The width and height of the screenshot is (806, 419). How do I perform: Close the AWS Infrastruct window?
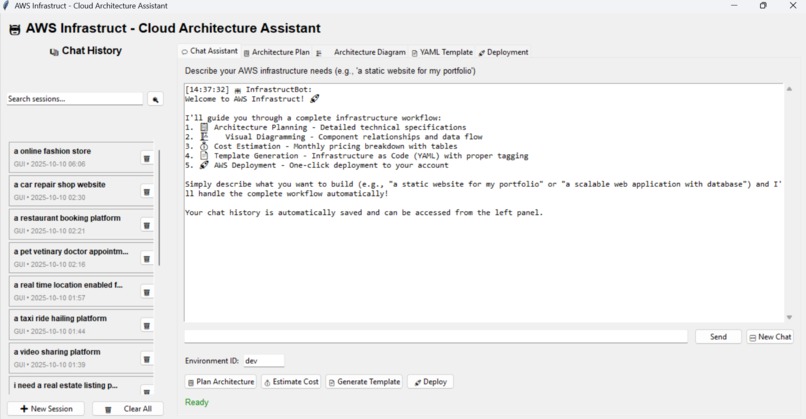(793, 6)
